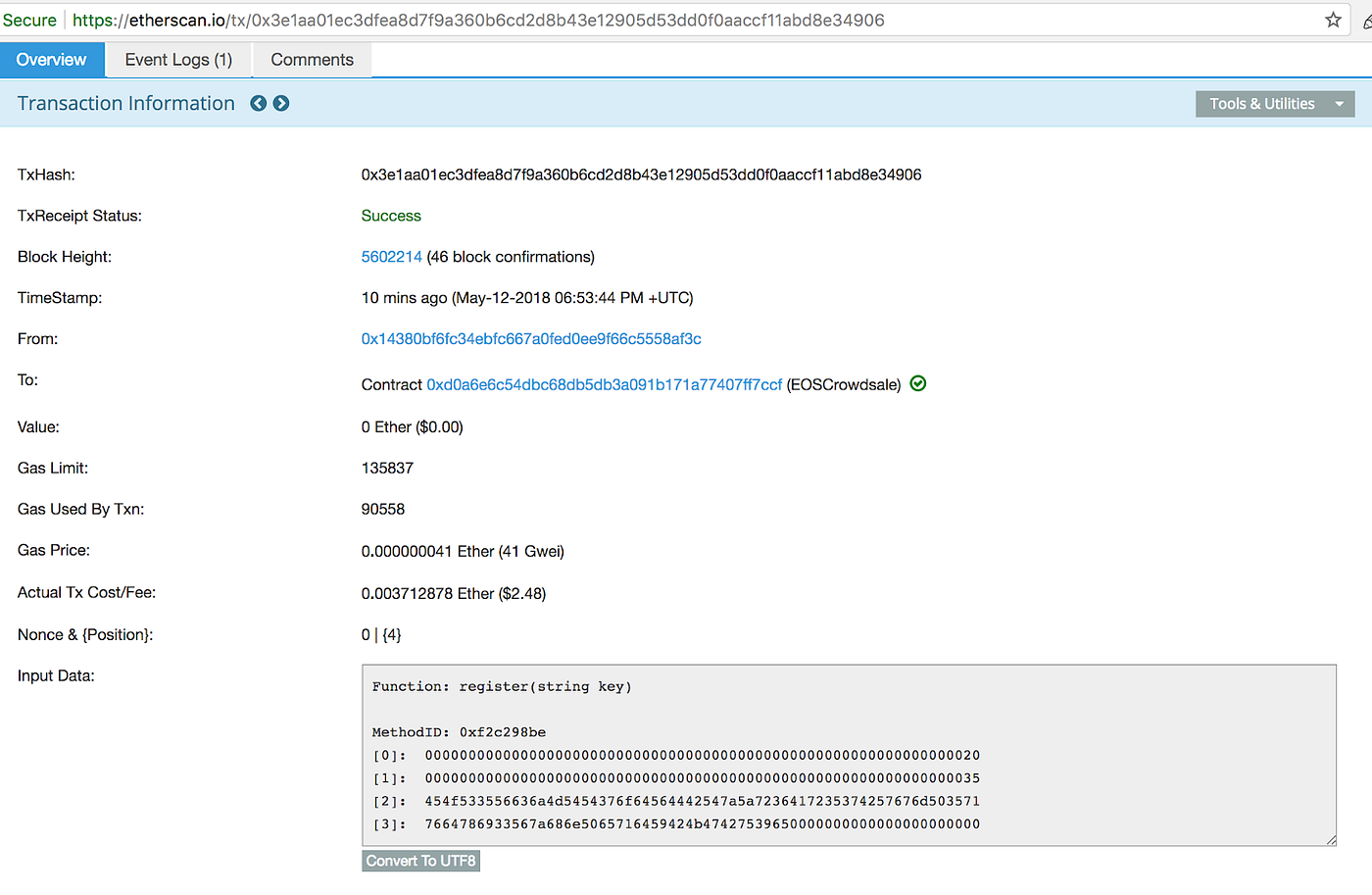
Task: Click the tx fee 0.003712878 Ether value
Action: point(454,593)
